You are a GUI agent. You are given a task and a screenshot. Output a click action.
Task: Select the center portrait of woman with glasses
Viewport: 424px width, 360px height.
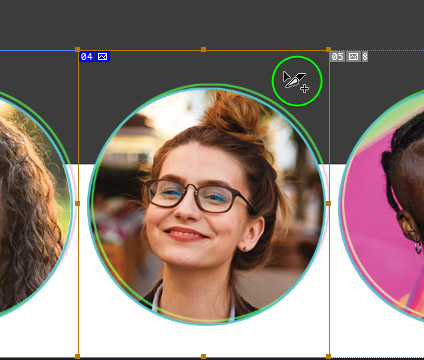click(x=207, y=205)
